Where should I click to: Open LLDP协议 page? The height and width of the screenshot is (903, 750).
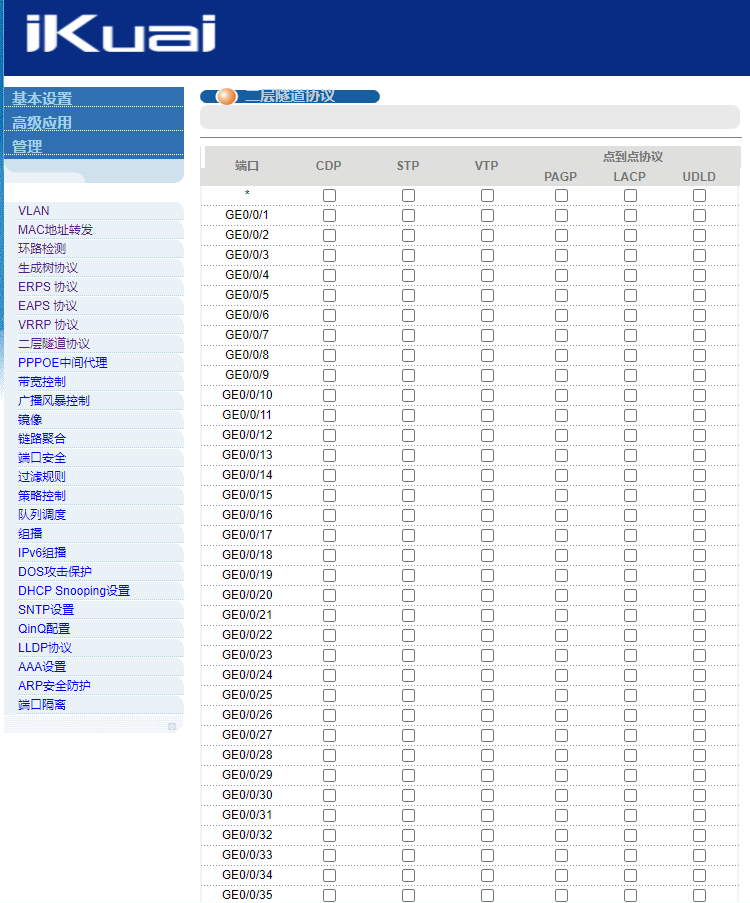point(45,648)
